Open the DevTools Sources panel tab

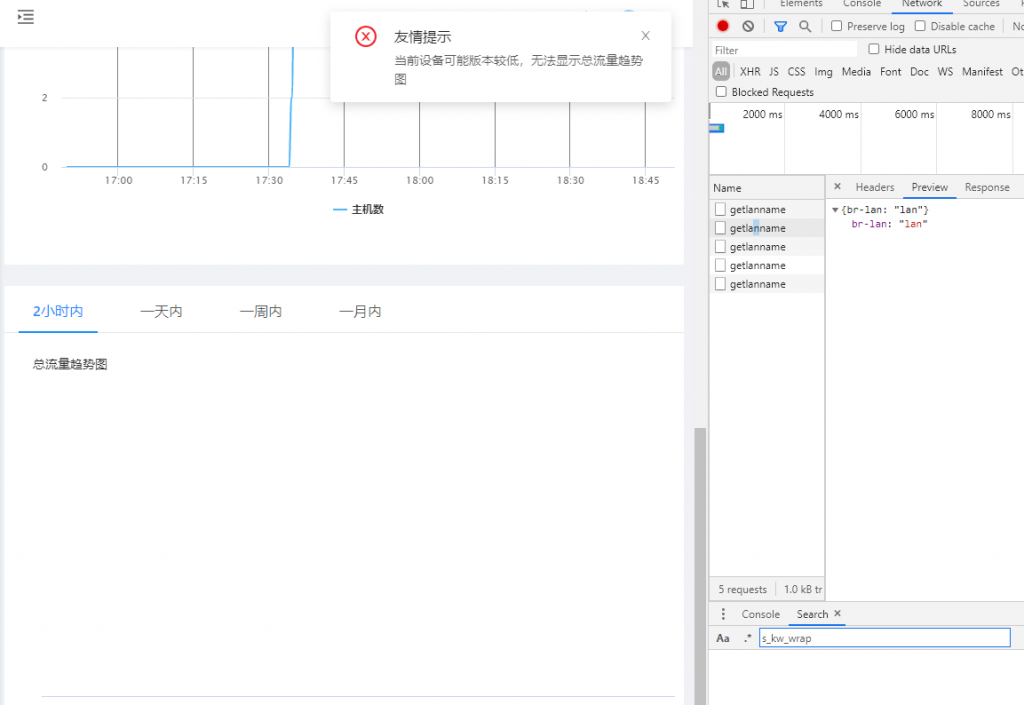click(981, 4)
